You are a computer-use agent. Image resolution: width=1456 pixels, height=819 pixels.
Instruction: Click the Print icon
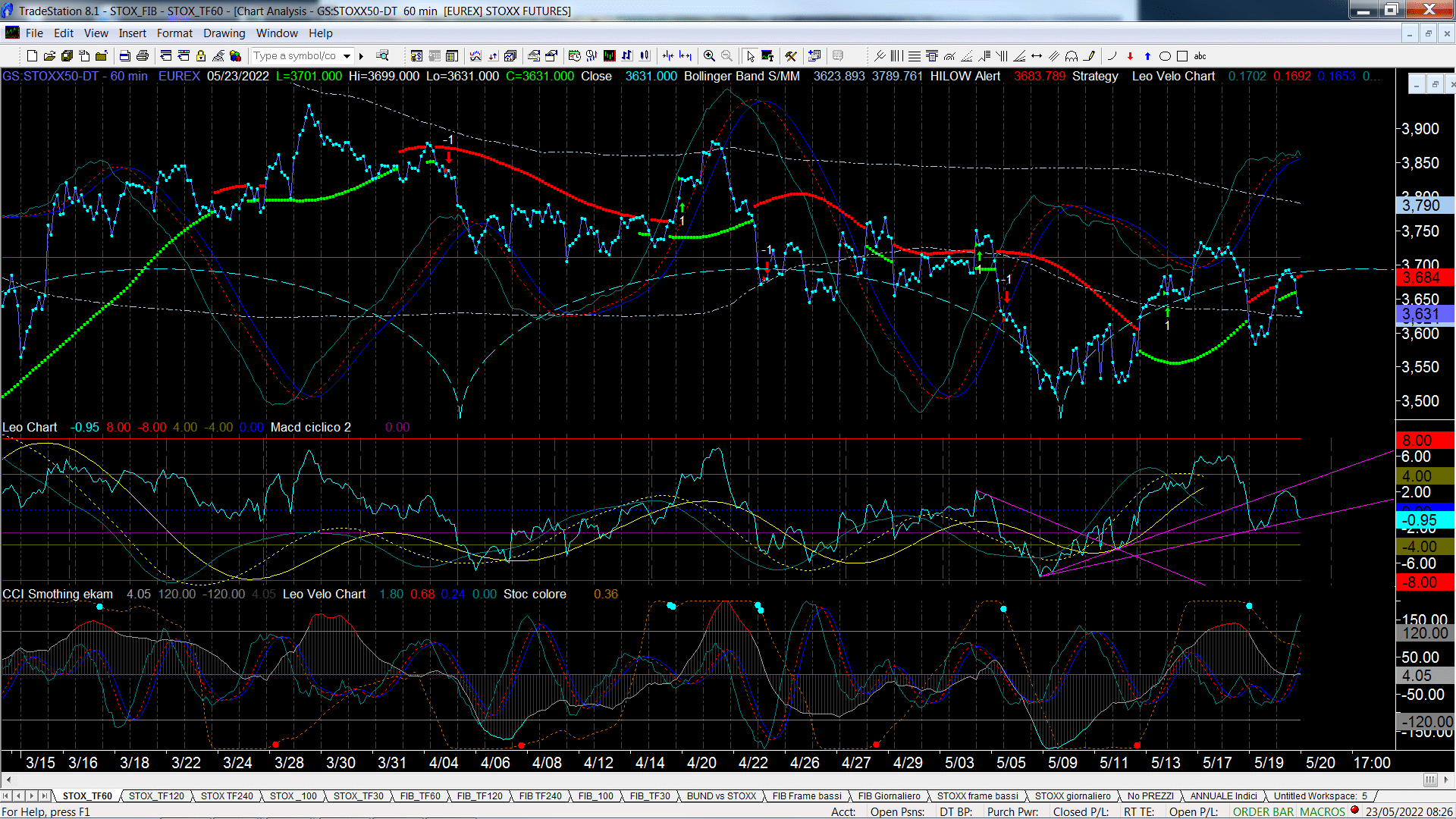click(142, 56)
